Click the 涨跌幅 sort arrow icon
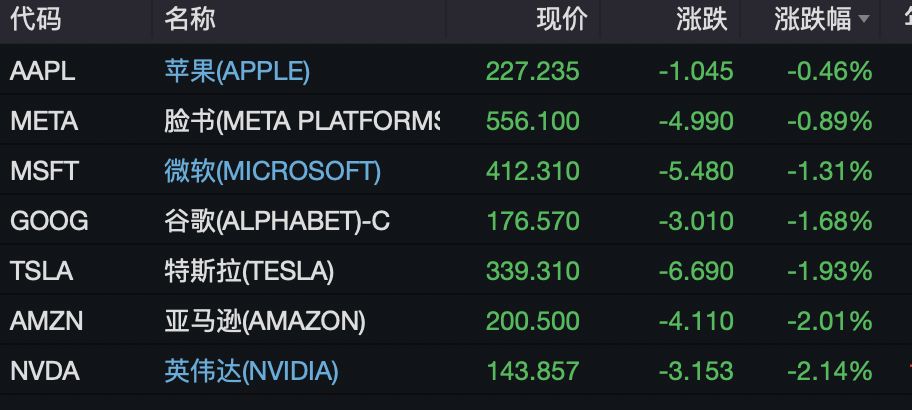Screen dimensions: 912x410 point(864,20)
